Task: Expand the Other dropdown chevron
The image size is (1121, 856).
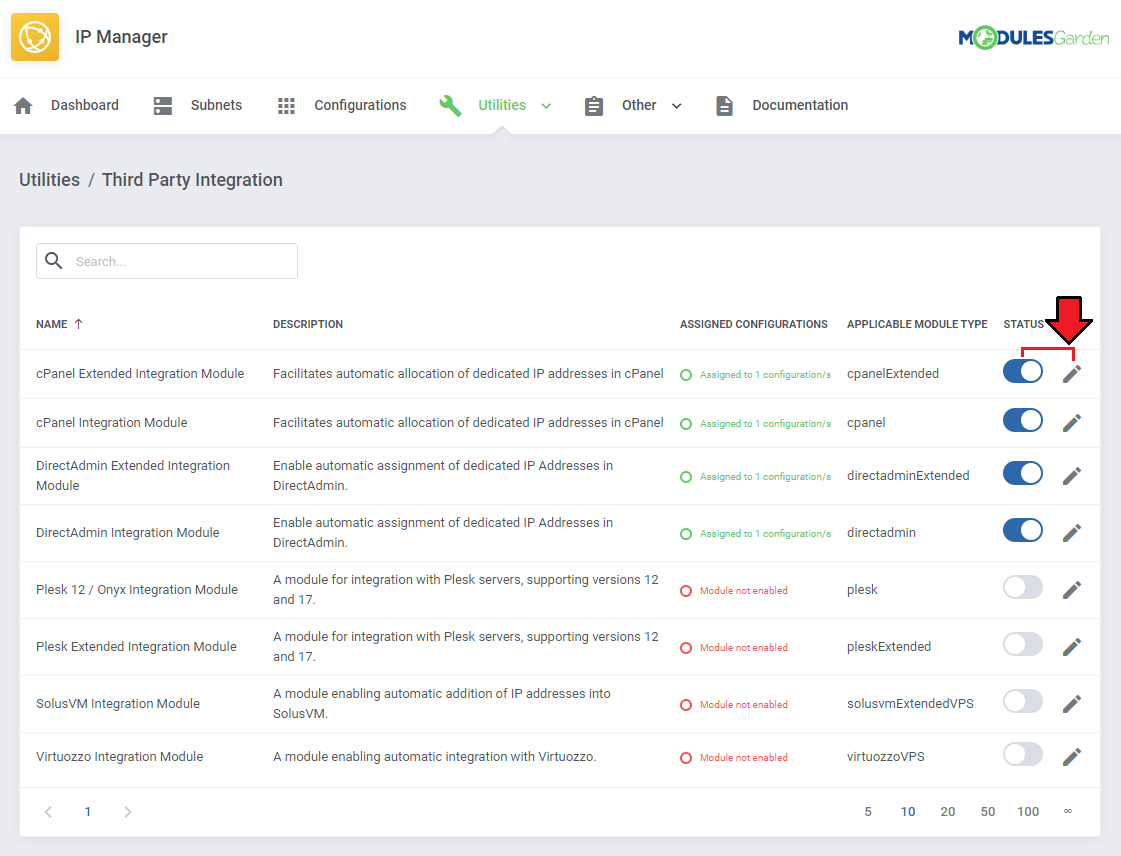Action: click(676, 106)
